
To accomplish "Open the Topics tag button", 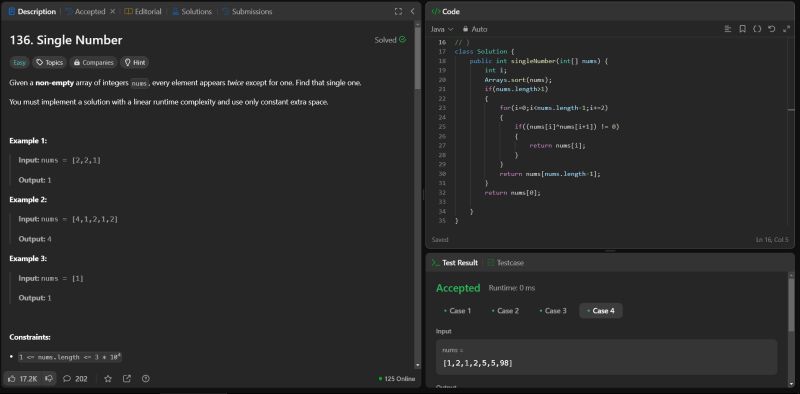I will 49,62.
